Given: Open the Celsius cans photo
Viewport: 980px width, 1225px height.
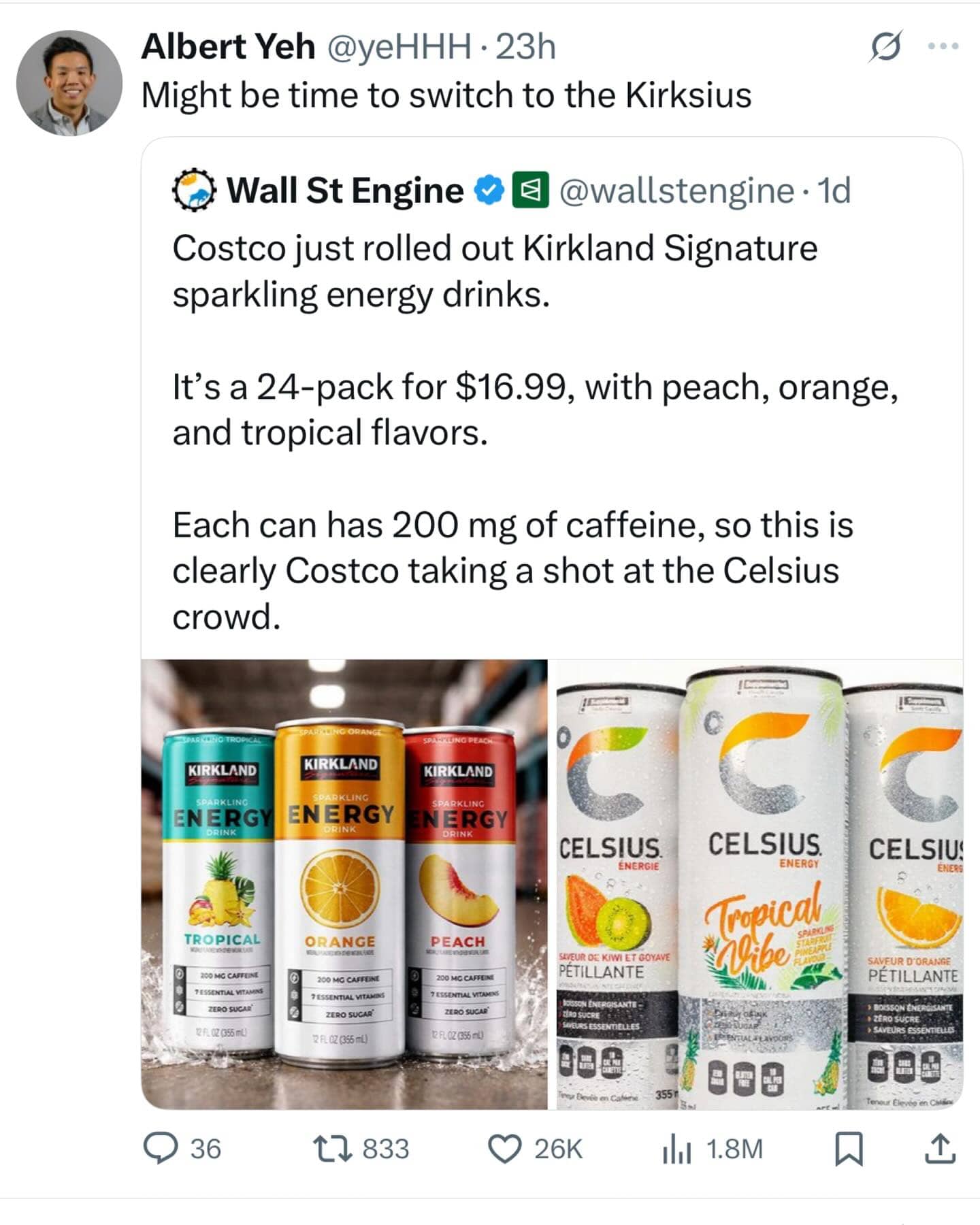Looking at the screenshot, I should click(x=759, y=883).
